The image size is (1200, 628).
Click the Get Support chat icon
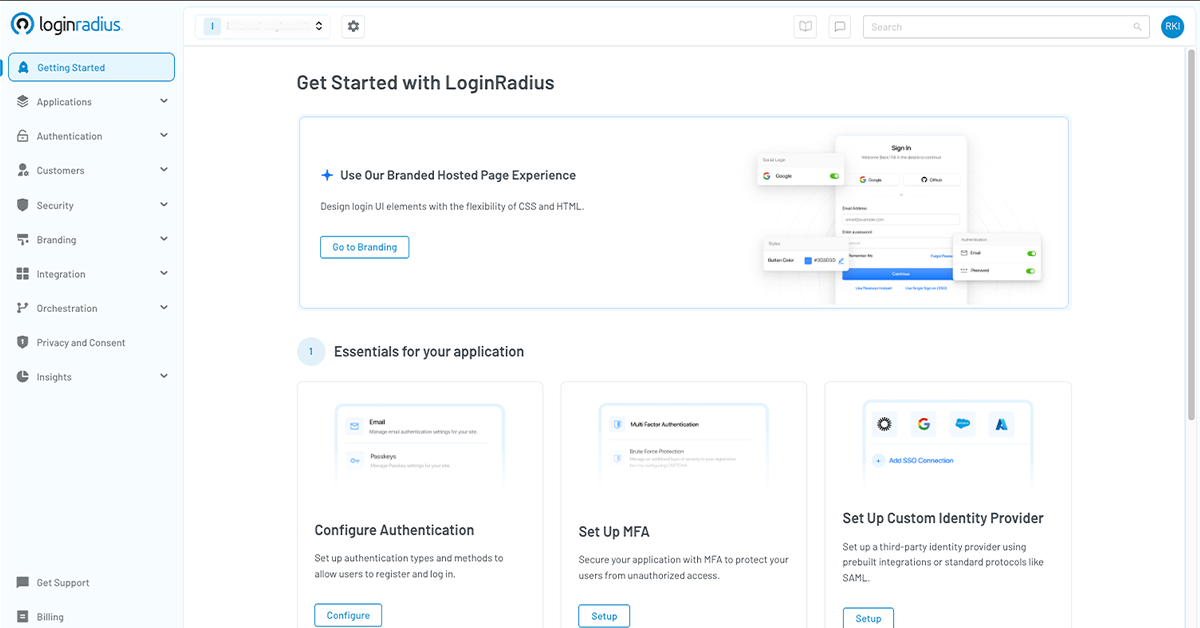click(23, 583)
